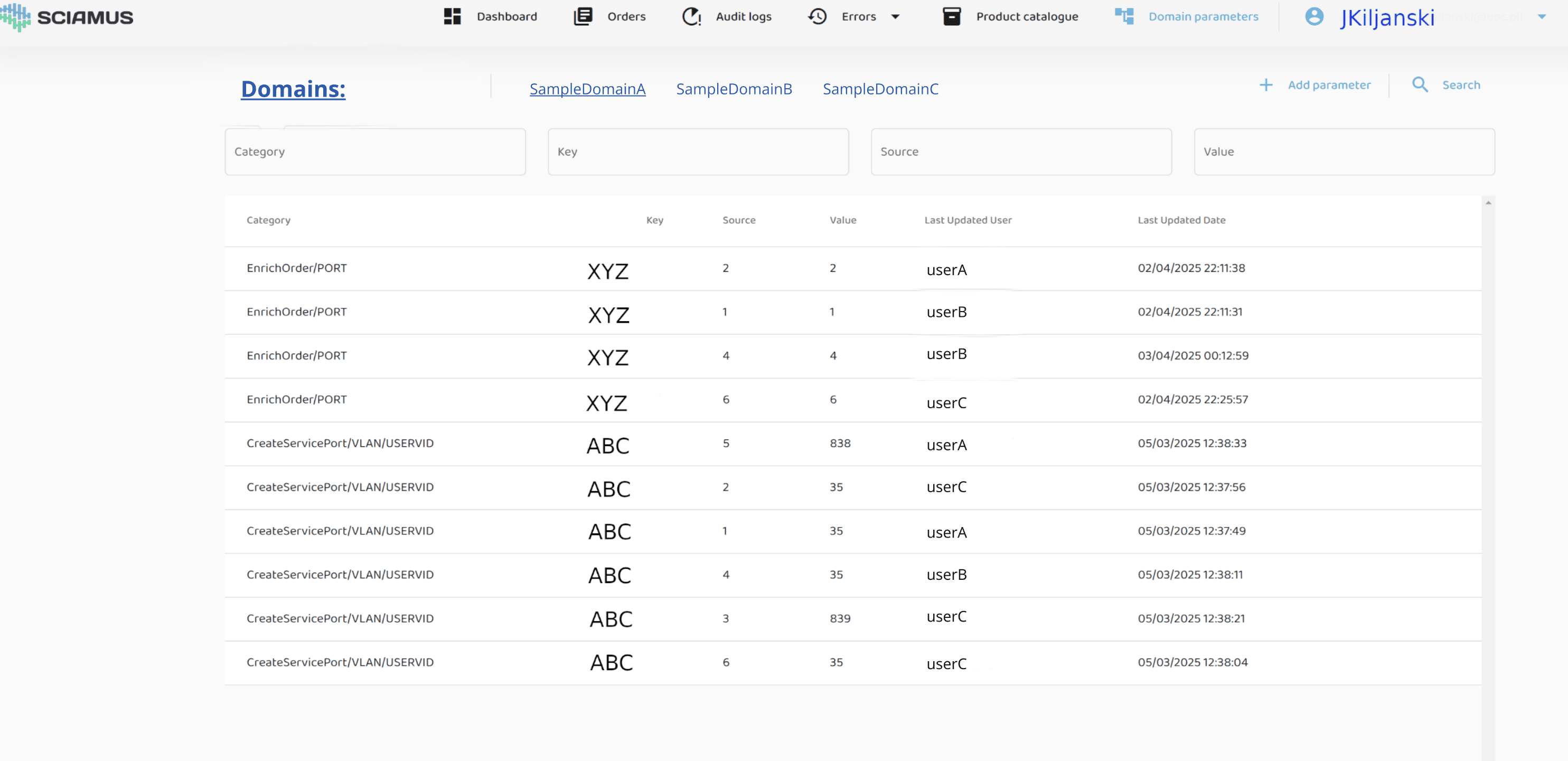Click the Audit logs clock icon
This screenshot has height=761, width=1568.
click(x=691, y=16)
